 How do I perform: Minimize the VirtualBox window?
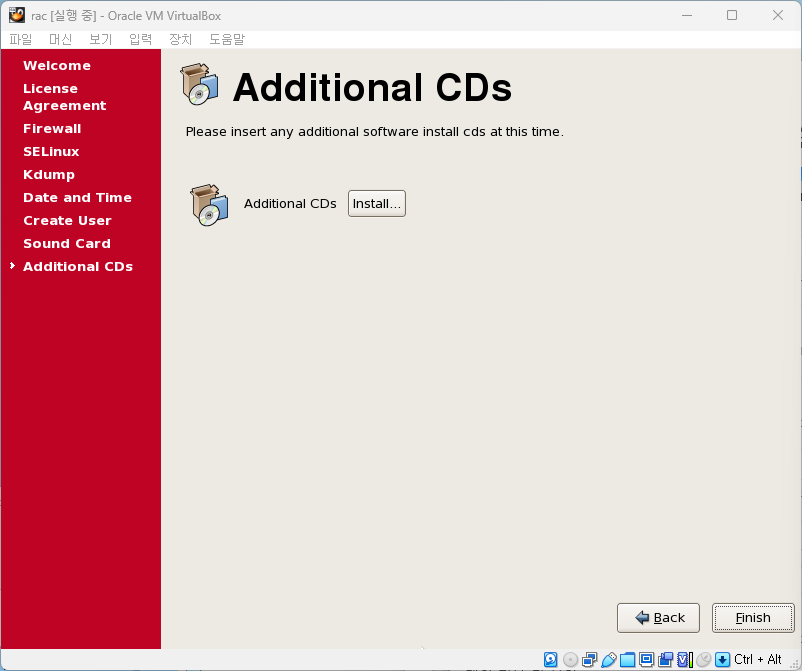pyautogui.click(x=687, y=15)
